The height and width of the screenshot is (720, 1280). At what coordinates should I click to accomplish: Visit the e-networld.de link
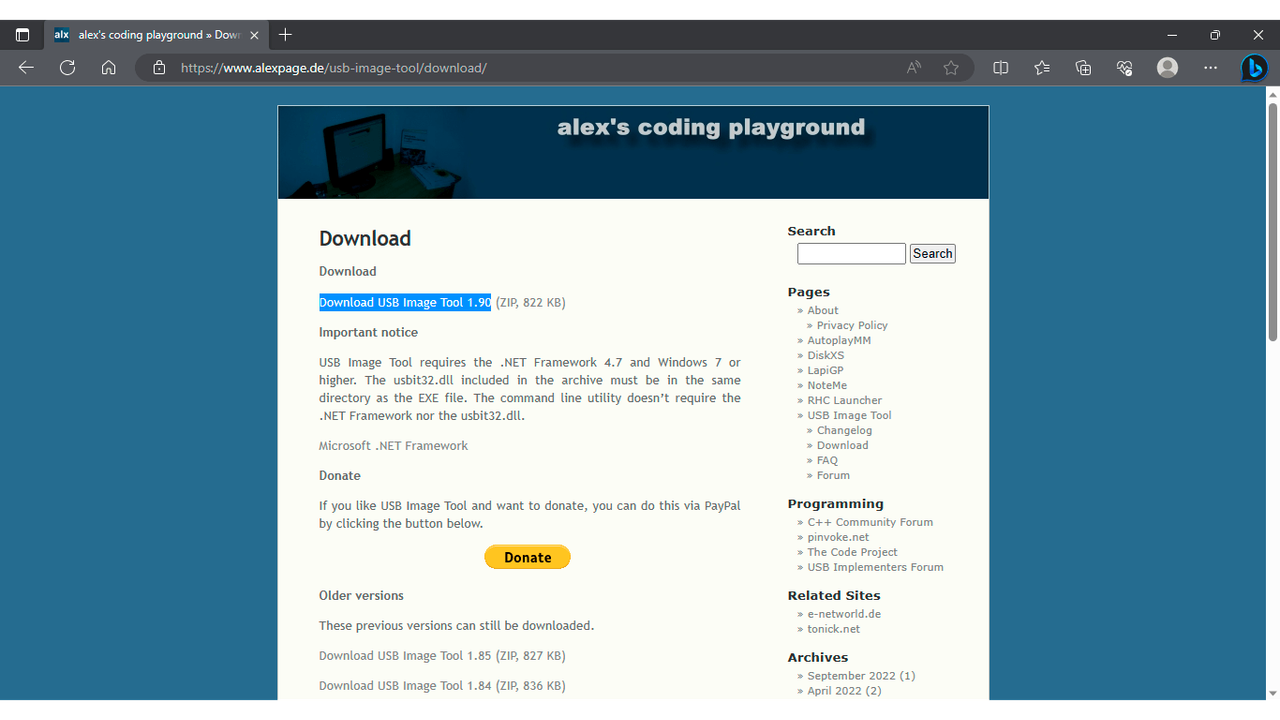(844, 615)
